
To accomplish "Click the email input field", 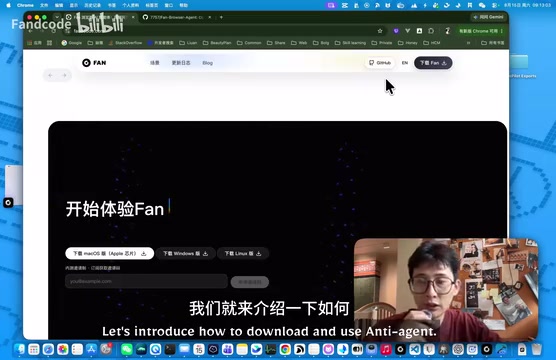I will pyautogui.click(x=146, y=281).
